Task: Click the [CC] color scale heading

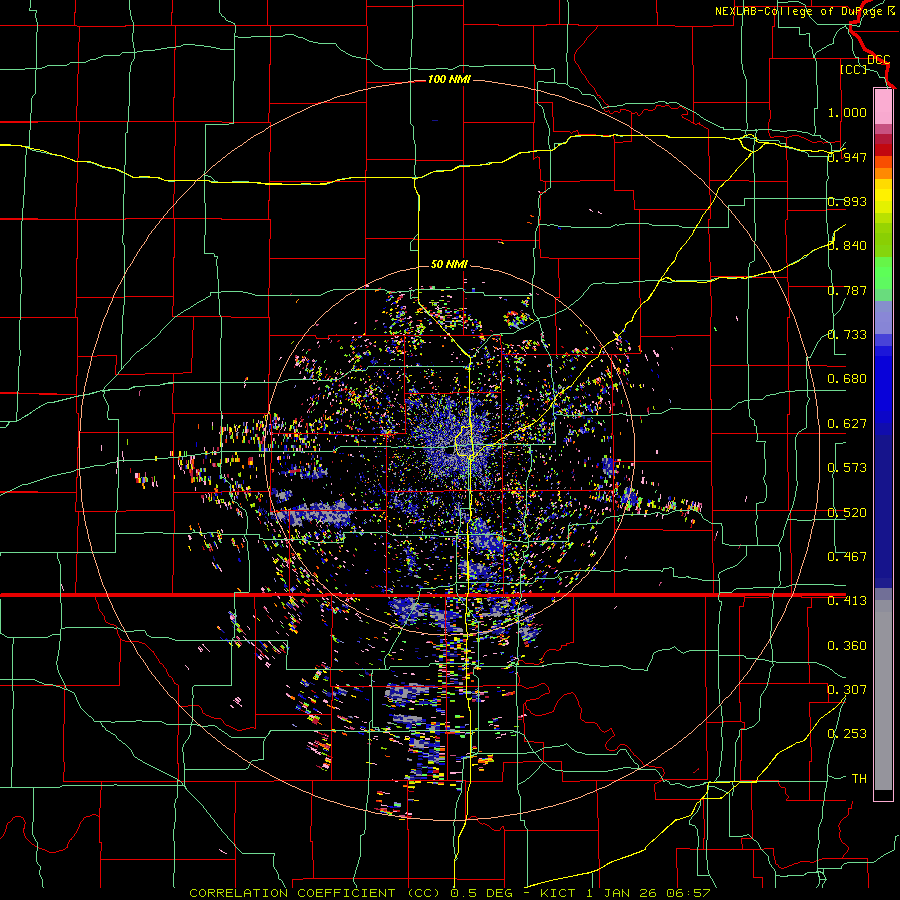Action: 854,69
